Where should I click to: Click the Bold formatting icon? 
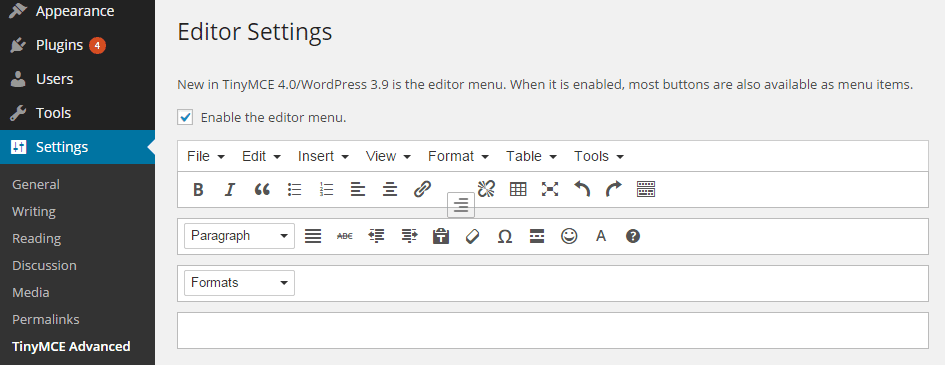pos(198,190)
